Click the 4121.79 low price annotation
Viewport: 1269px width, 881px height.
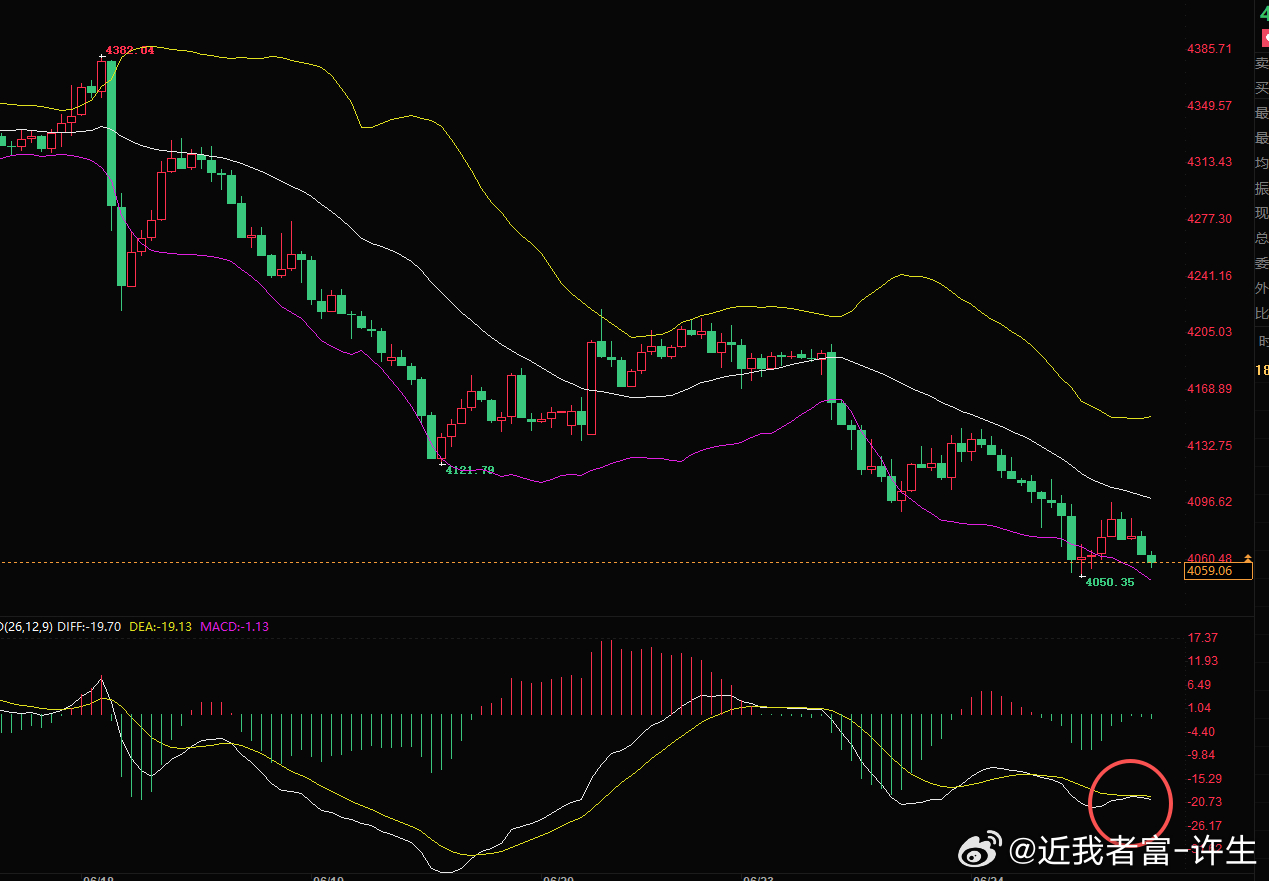click(x=470, y=469)
